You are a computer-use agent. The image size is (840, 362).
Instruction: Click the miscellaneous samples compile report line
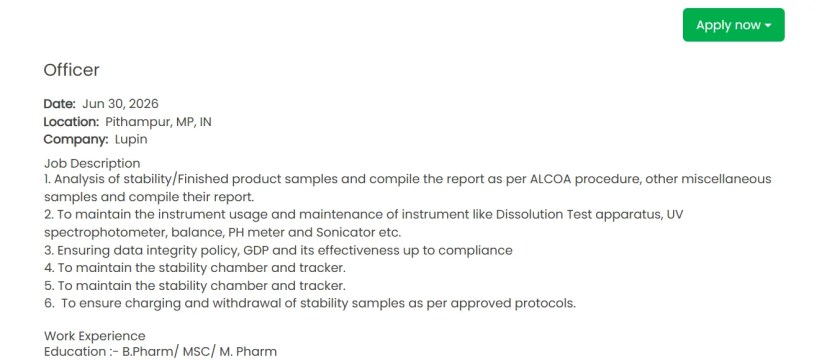click(x=149, y=197)
